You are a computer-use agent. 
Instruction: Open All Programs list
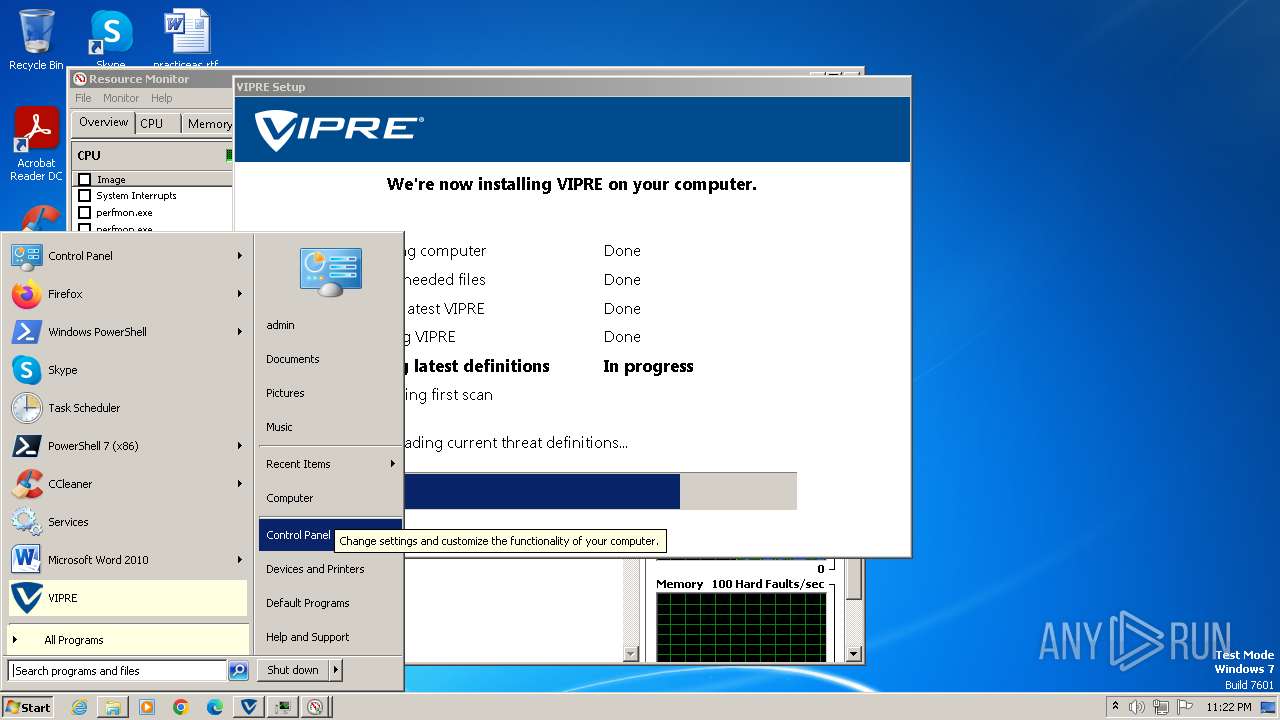(128, 640)
